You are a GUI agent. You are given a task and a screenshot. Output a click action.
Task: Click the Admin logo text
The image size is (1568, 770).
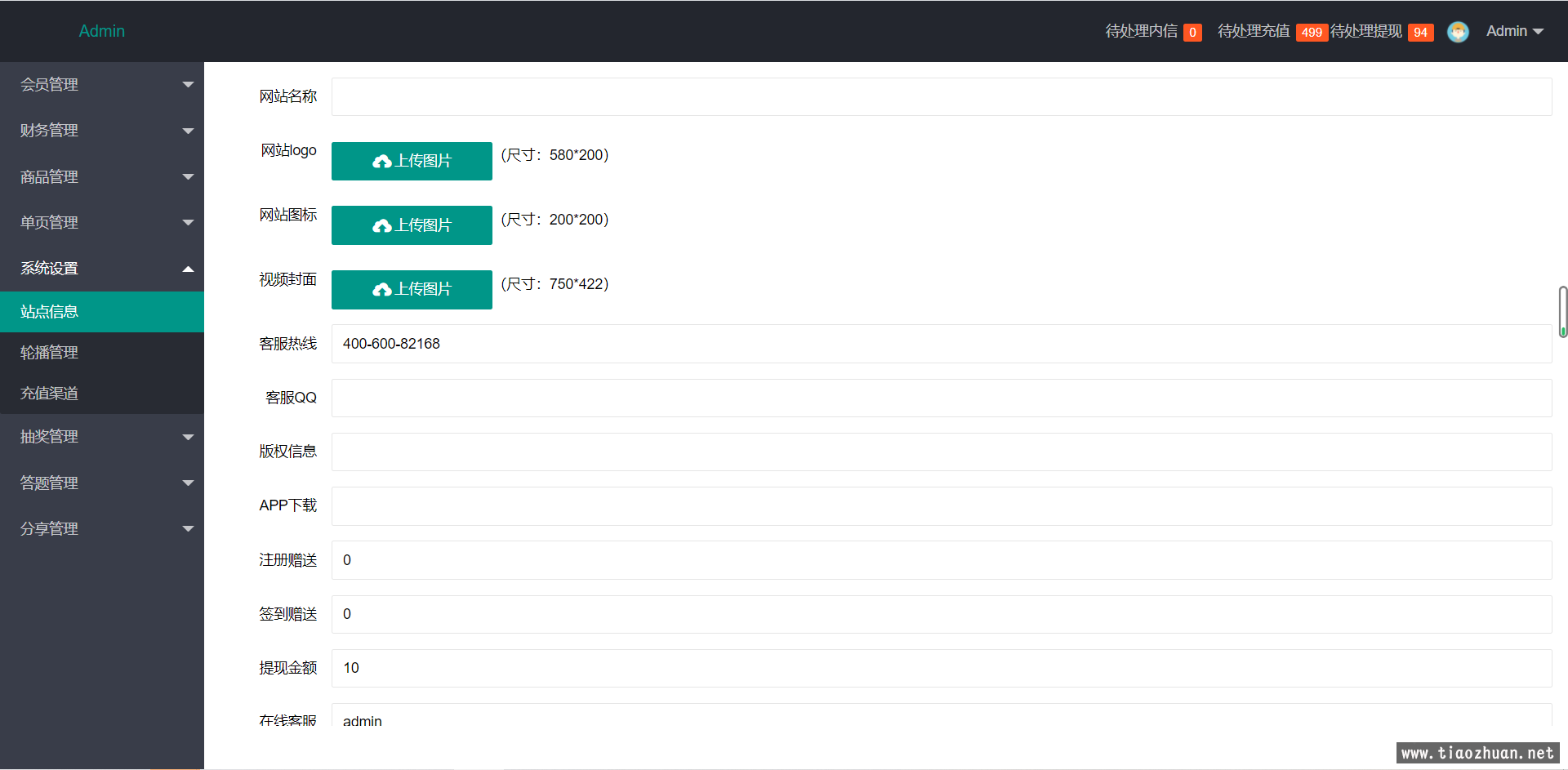[x=102, y=31]
